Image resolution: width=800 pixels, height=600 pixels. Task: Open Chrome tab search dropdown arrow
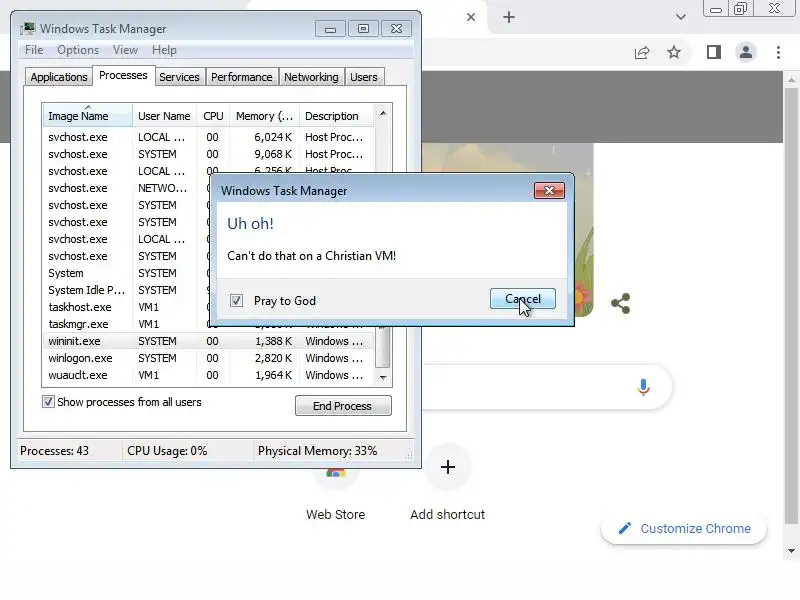point(680,17)
